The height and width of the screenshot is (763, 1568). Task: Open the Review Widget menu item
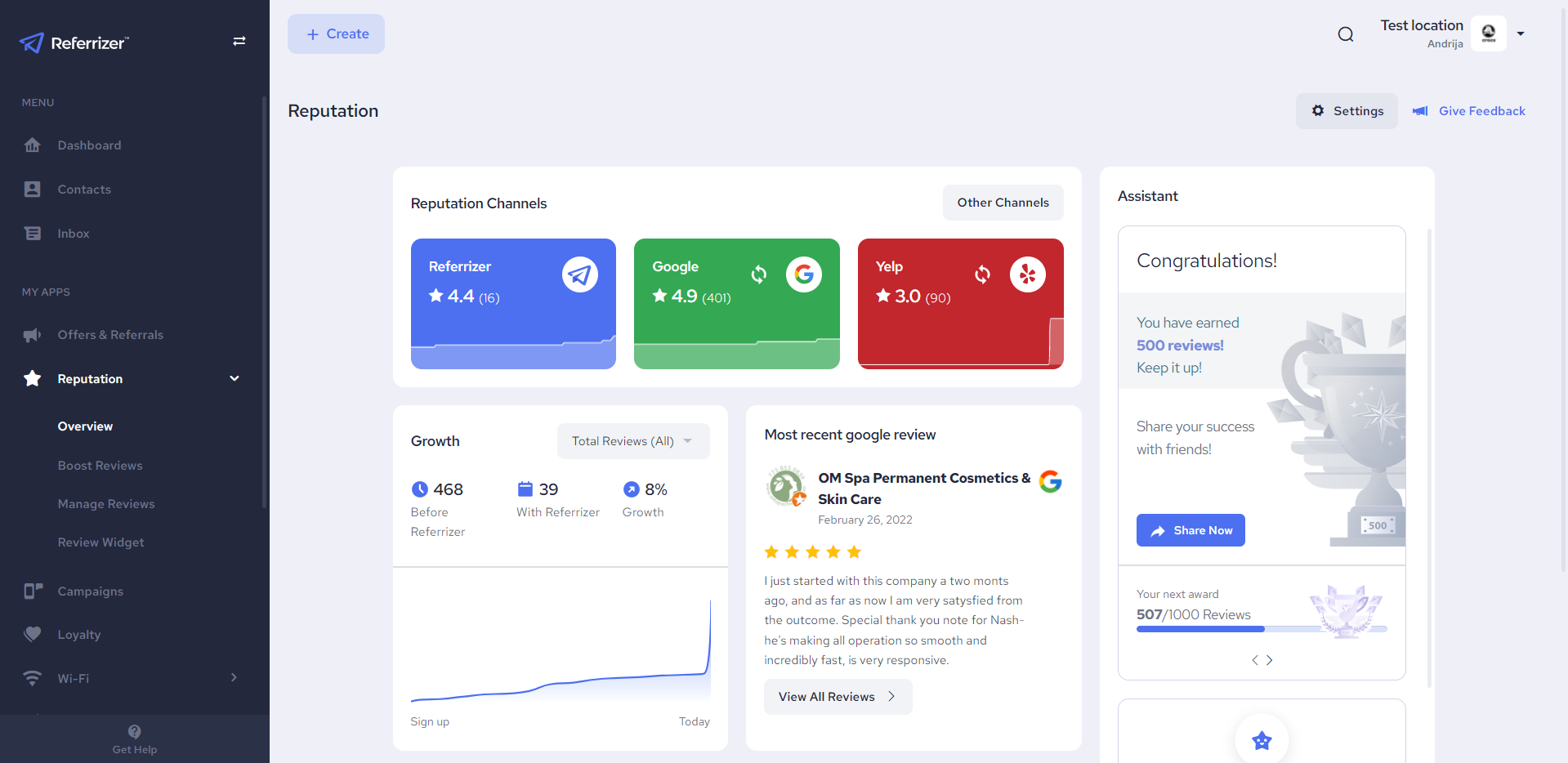[x=101, y=542]
